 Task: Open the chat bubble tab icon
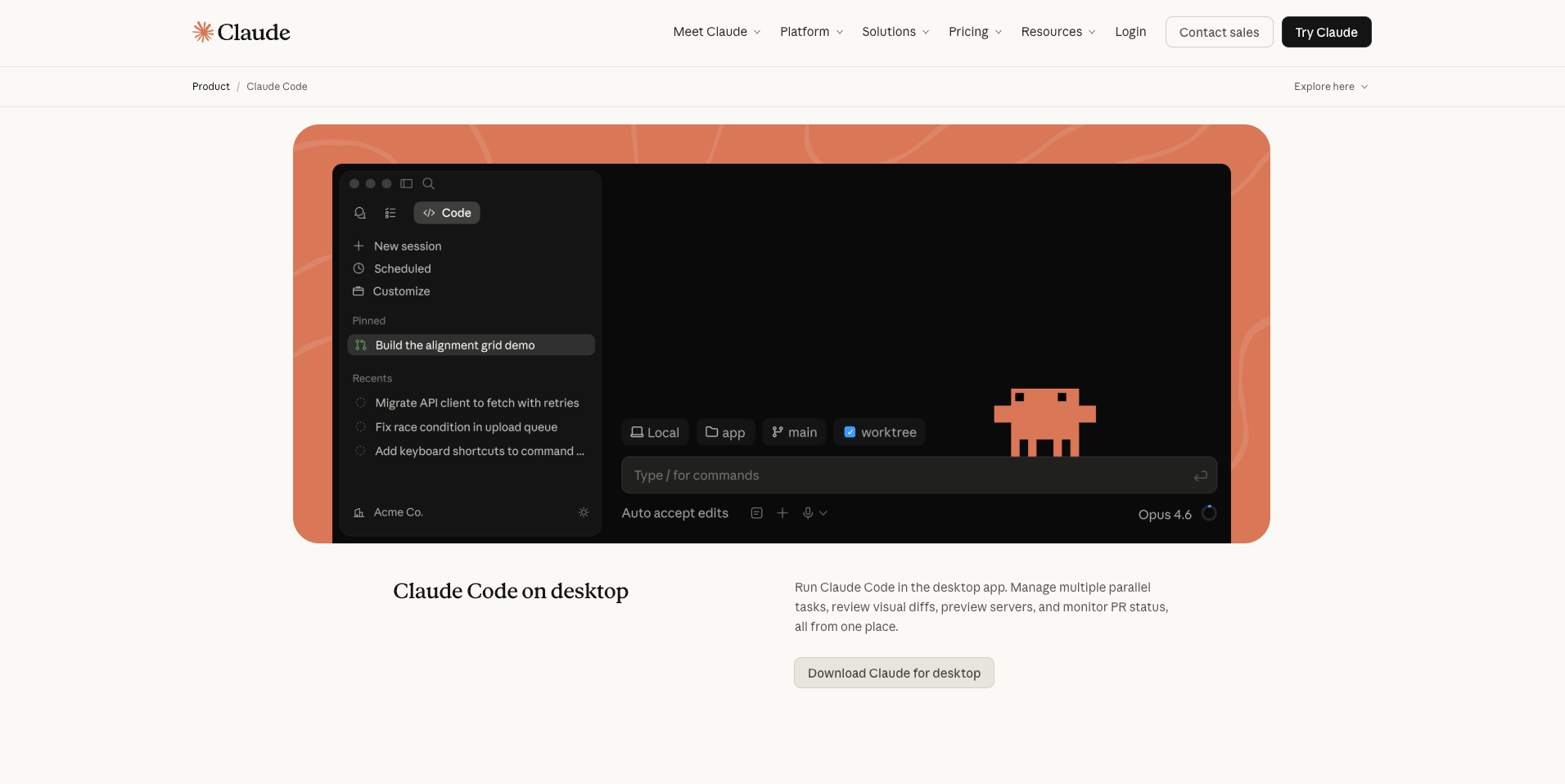click(359, 213)
